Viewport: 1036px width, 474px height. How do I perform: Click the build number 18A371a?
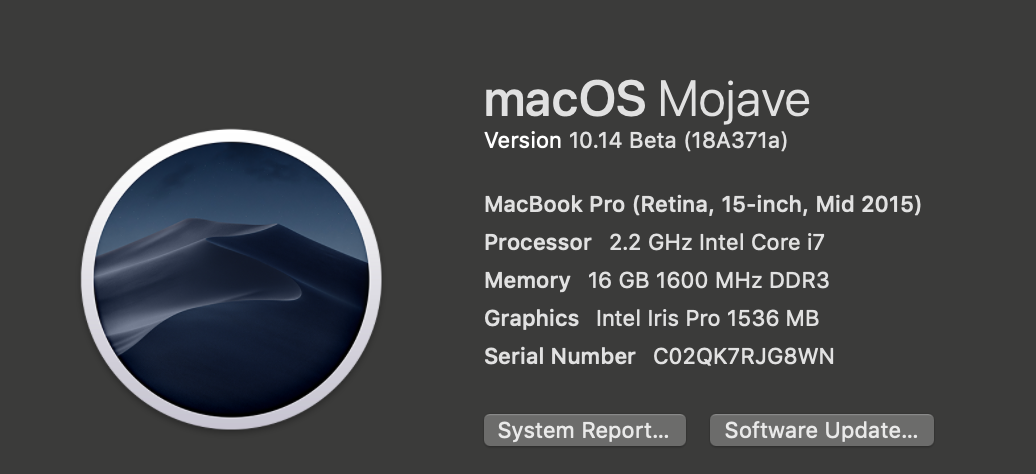pos(735,141)
